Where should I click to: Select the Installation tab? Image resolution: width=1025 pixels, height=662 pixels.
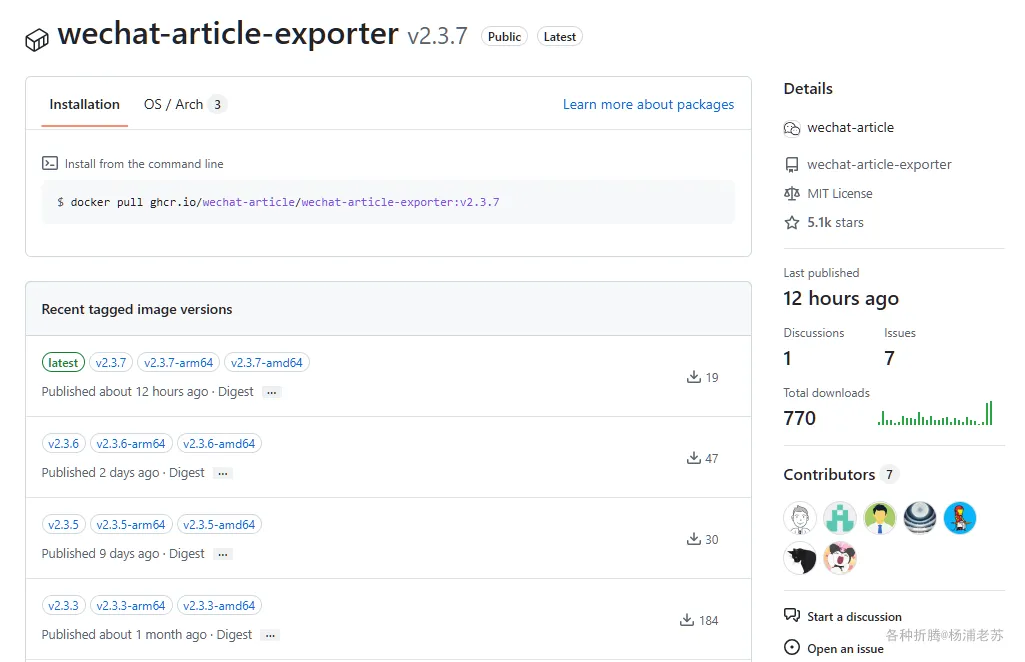click(84, 104)
